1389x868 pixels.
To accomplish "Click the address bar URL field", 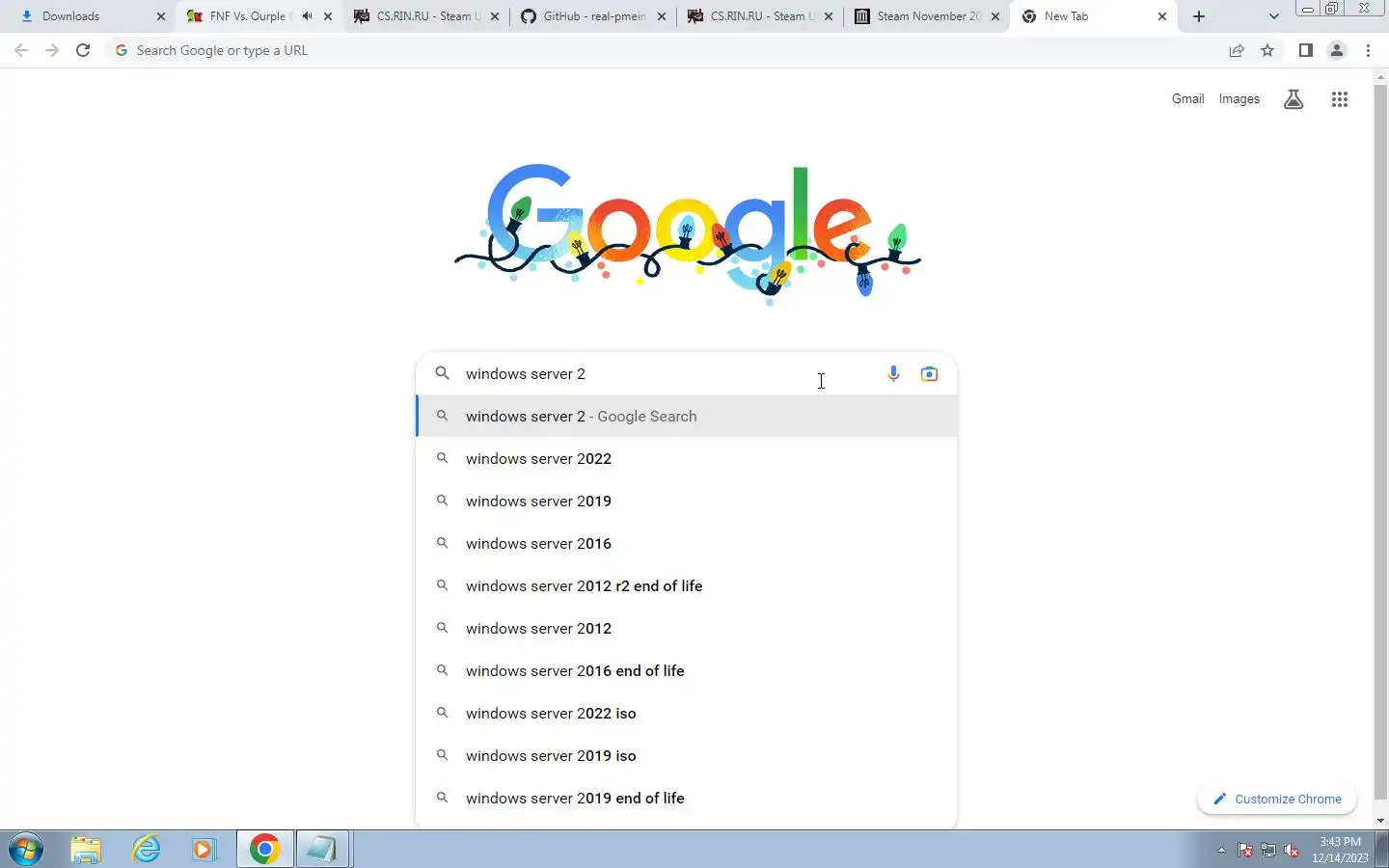I will coord(666,50).
